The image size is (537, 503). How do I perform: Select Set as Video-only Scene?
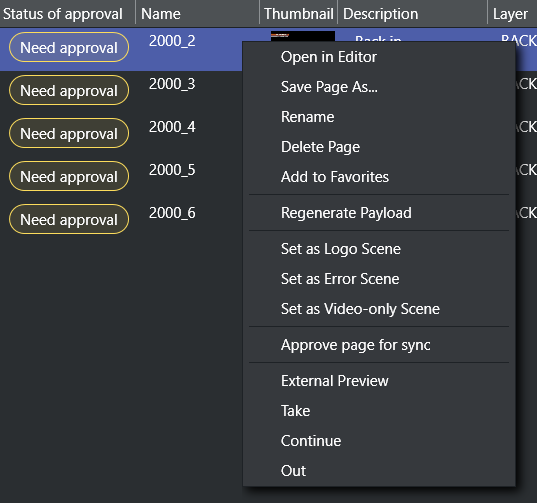[379, 309]
